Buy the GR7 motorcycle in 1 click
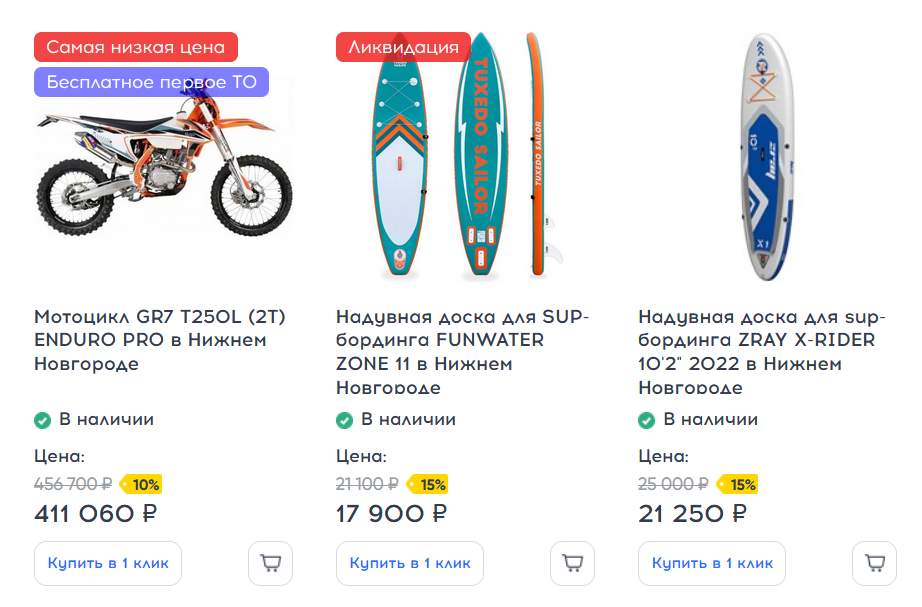The height and width of the screenshot is (607, 922). pos(108,563)
